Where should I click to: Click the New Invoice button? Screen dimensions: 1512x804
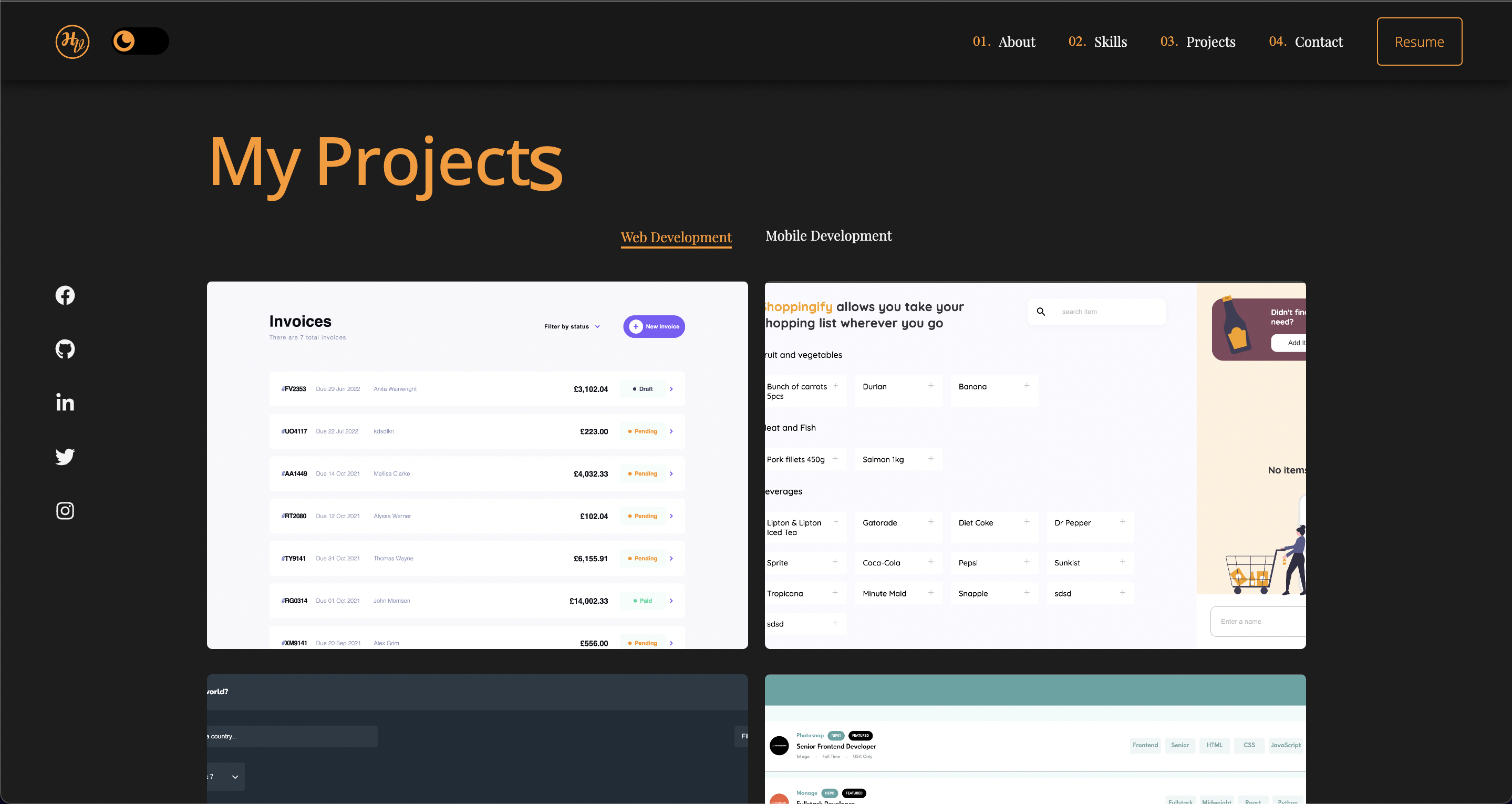(x=654, y=326)
